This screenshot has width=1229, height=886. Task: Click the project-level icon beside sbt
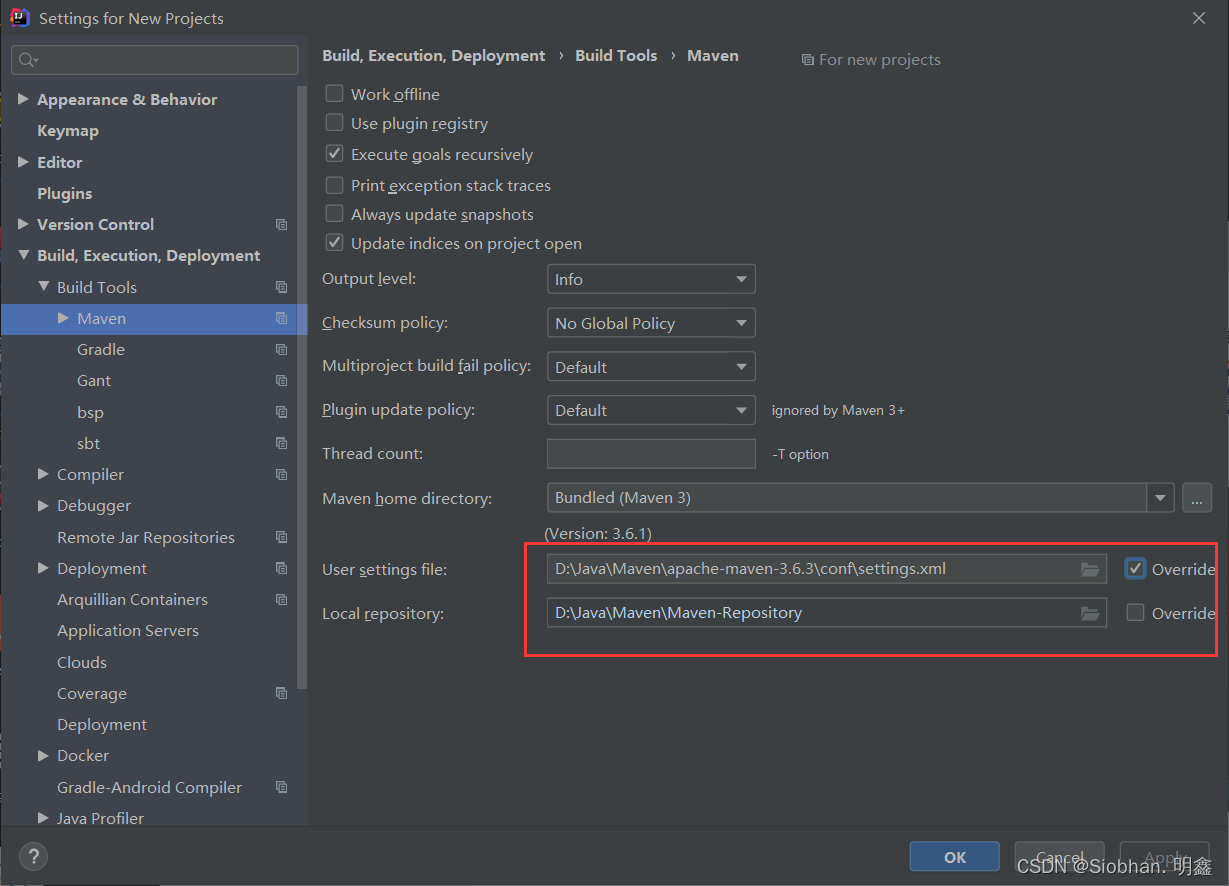click(281, 443)
